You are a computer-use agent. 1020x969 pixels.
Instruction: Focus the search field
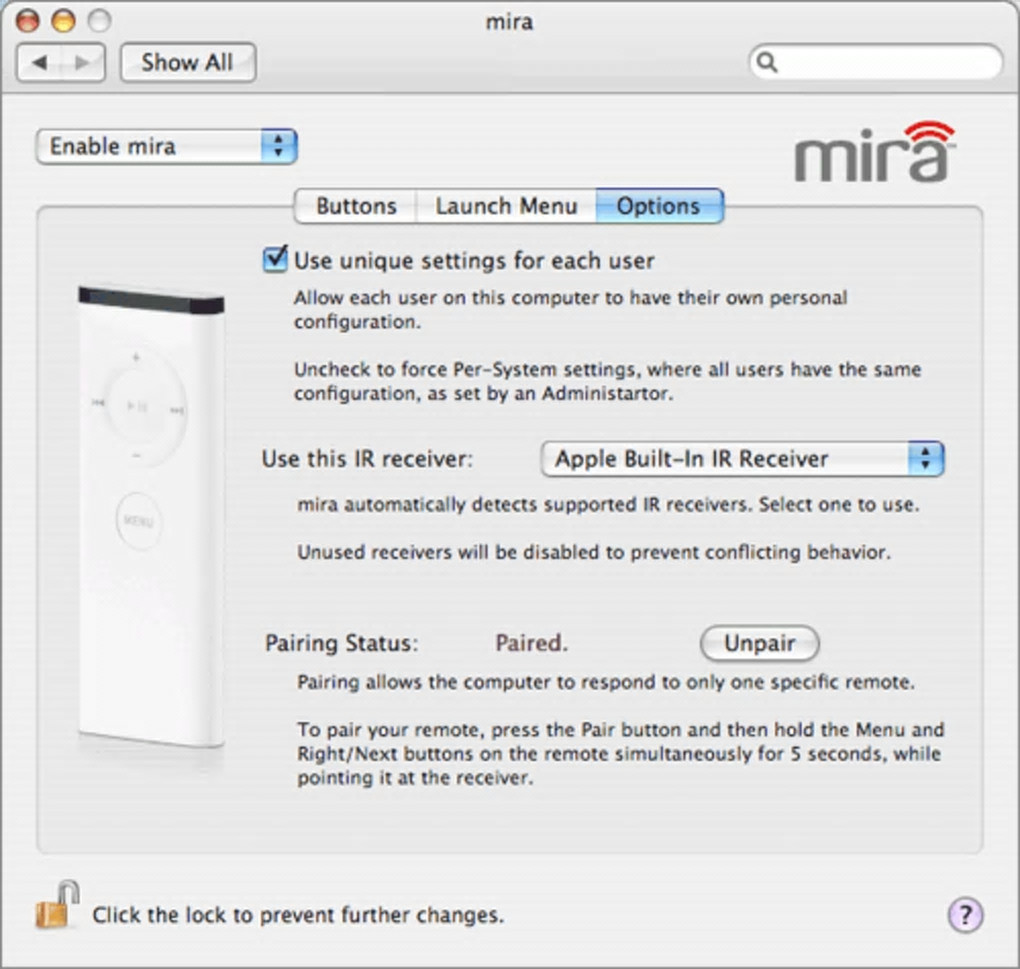(x=876, y=62)
